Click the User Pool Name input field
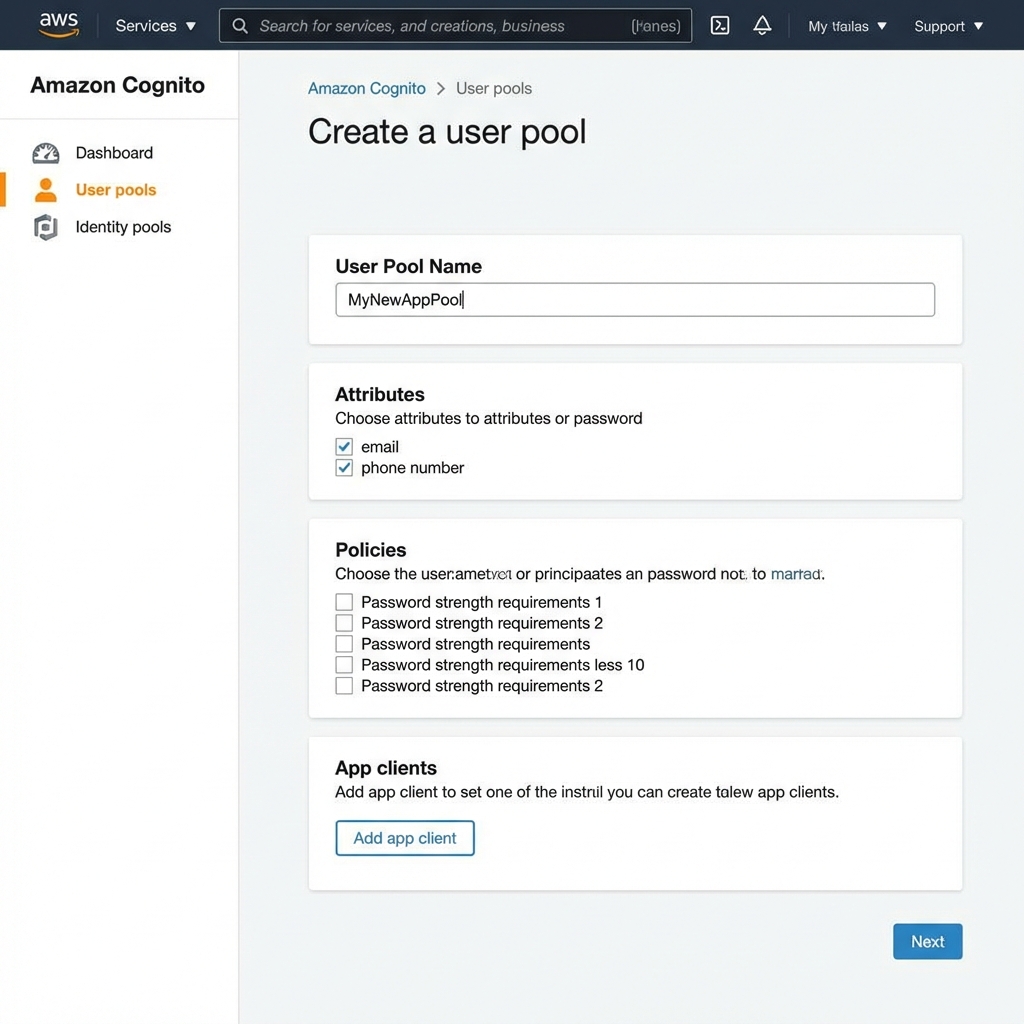The width and height of the screenshot is (1024, 1024). click(x=635, y=299)
